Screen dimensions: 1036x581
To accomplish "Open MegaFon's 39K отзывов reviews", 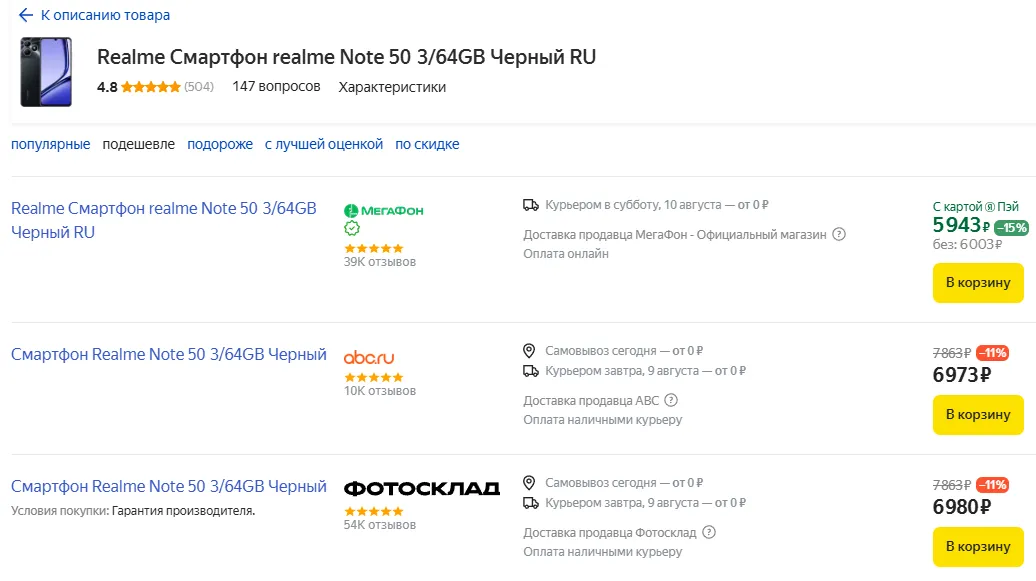I will 380,262.
